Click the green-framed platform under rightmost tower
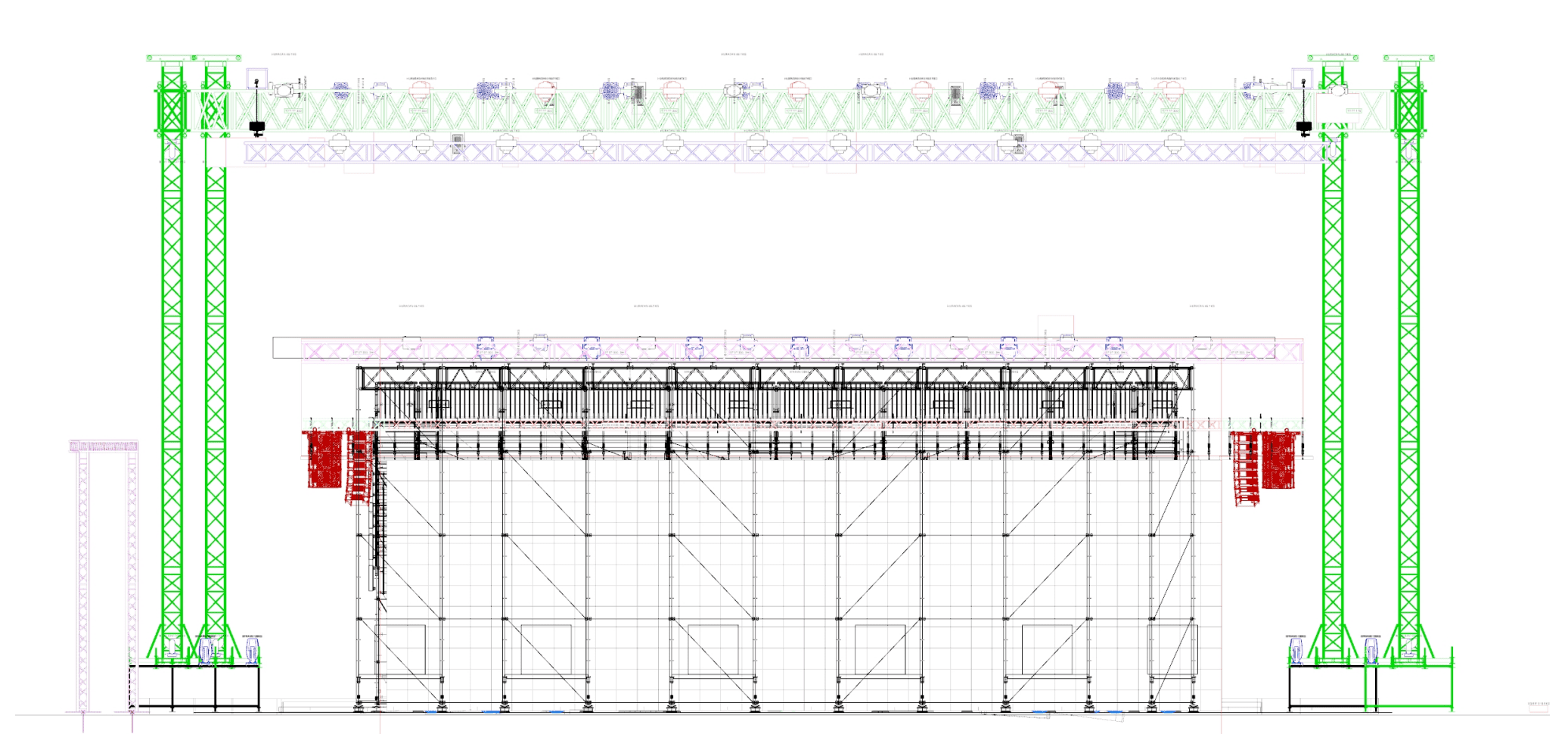The width and height of the screenshot is (1568, 734). tap(1408, 687)
